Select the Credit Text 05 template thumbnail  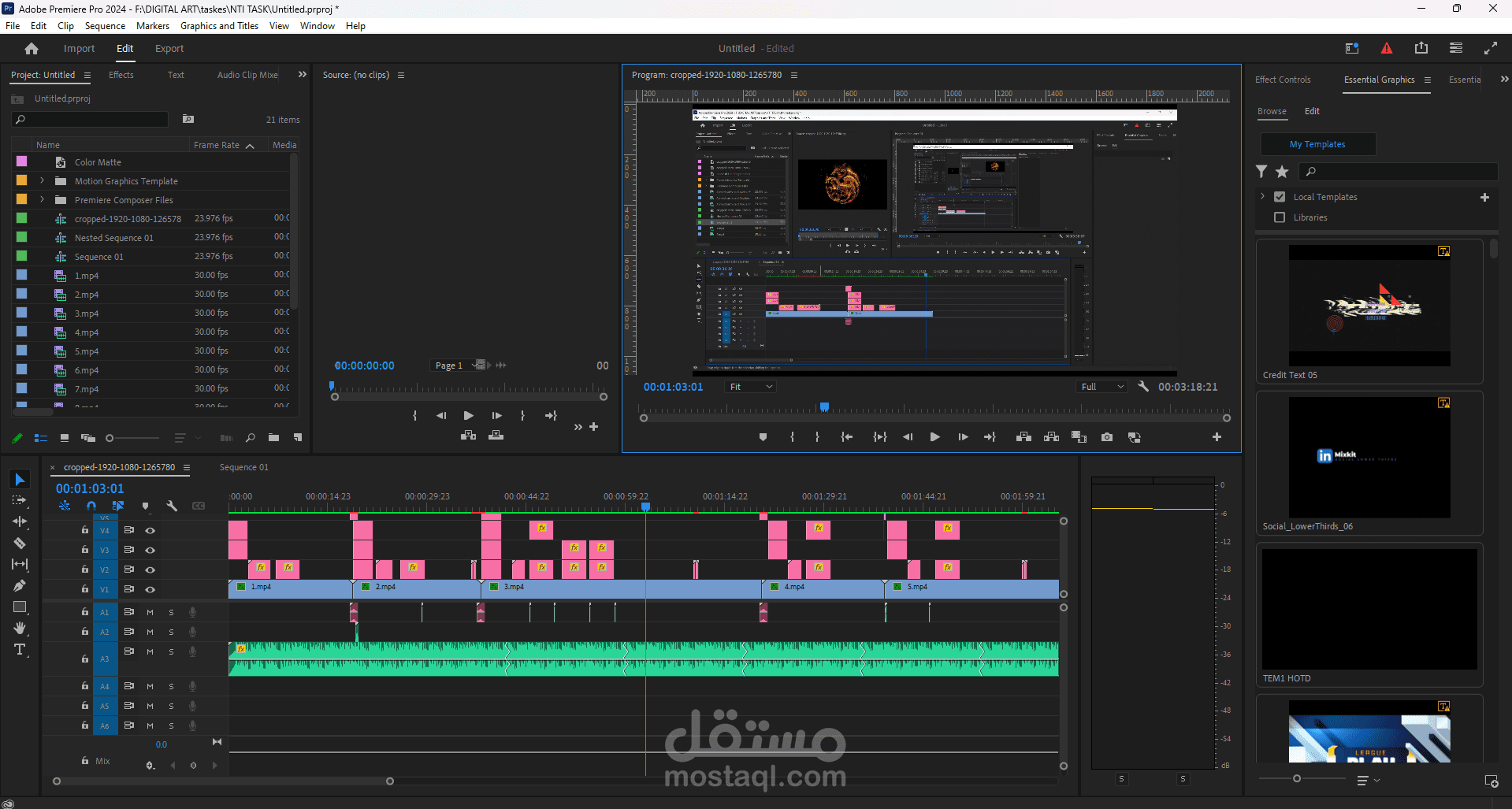pyautogui.click(x=1369, y=305)
